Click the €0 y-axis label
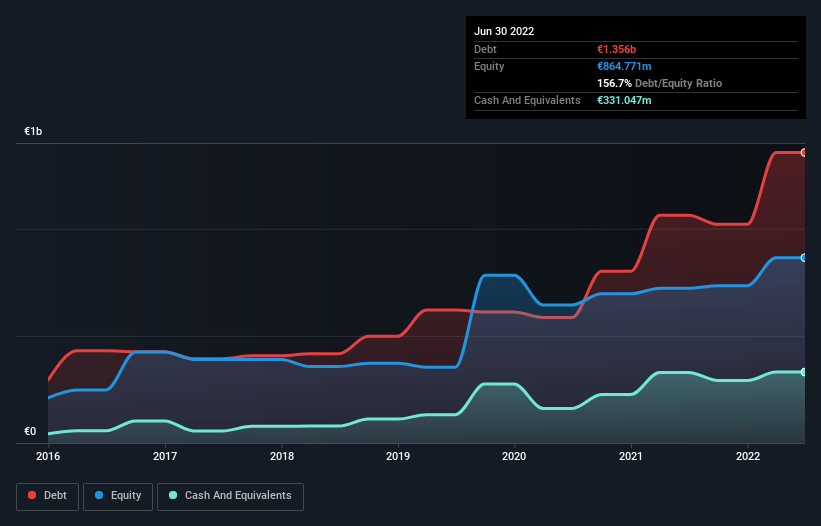This screenshot has width=821, height=526. [30, 431]
